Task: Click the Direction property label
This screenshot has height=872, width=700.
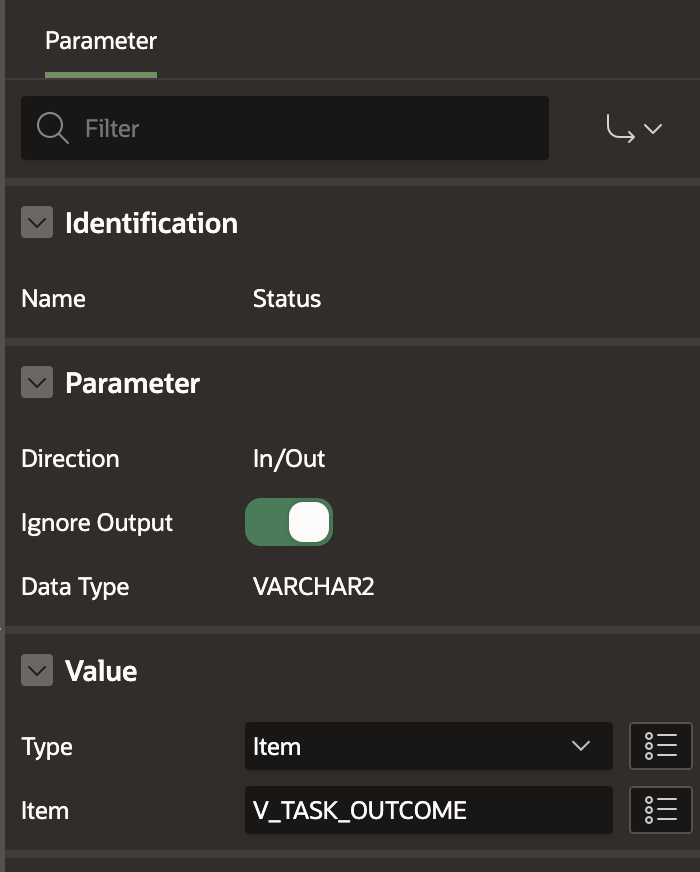Action: pyautogui.click(x=70, y=459)
